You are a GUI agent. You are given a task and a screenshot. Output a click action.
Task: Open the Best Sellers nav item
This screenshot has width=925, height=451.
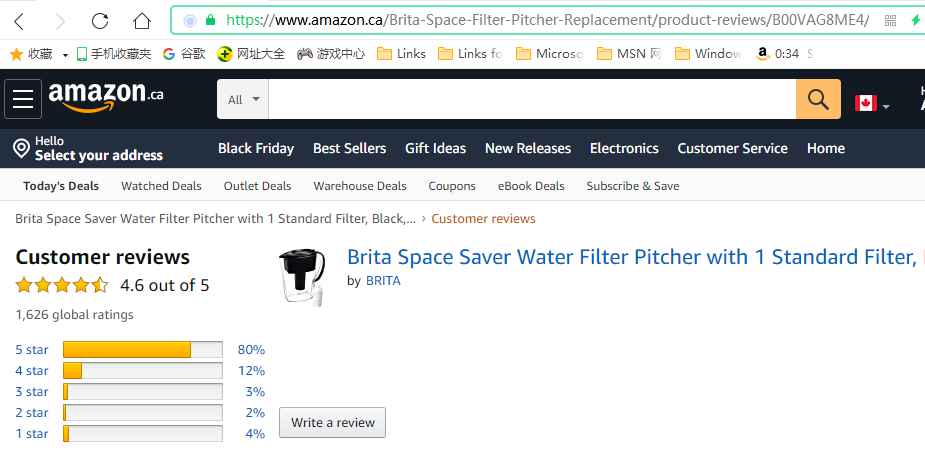tap(349, 148)
